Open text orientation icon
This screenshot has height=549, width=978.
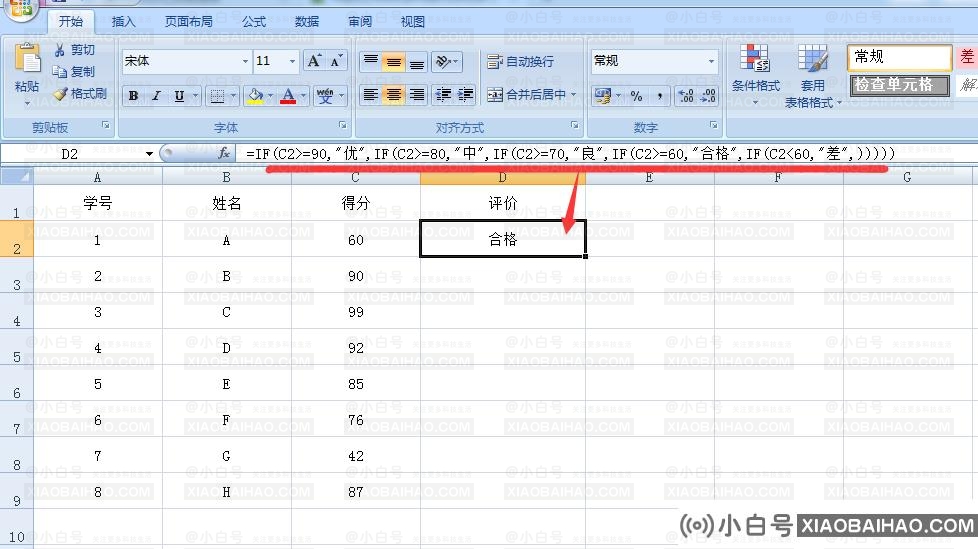coord(442,61)
